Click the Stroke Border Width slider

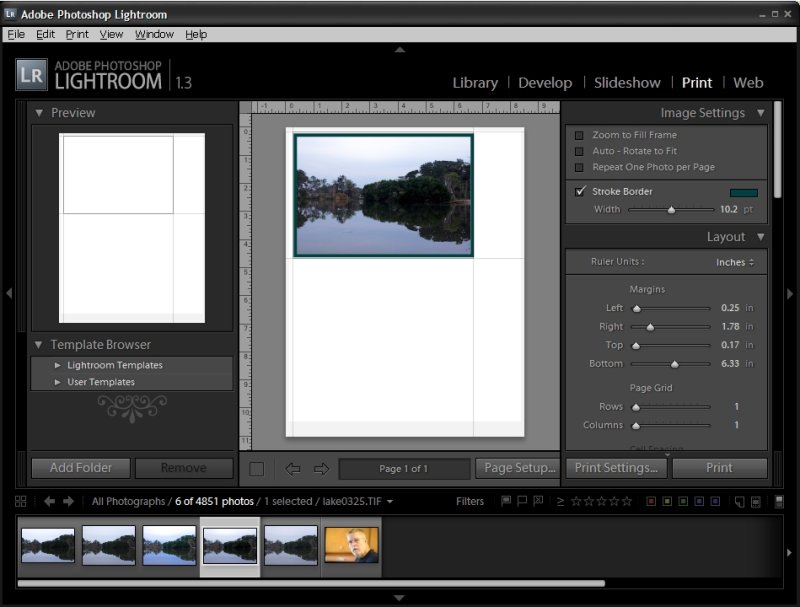pos(671,210)
